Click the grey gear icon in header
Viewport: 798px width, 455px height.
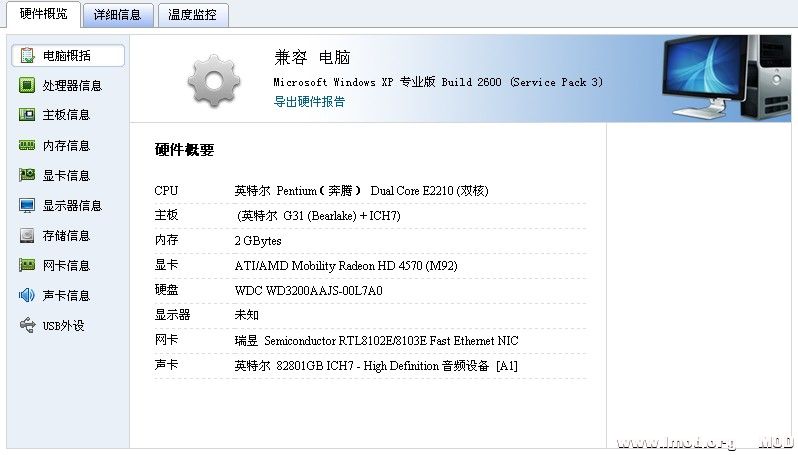pos(214,80)
